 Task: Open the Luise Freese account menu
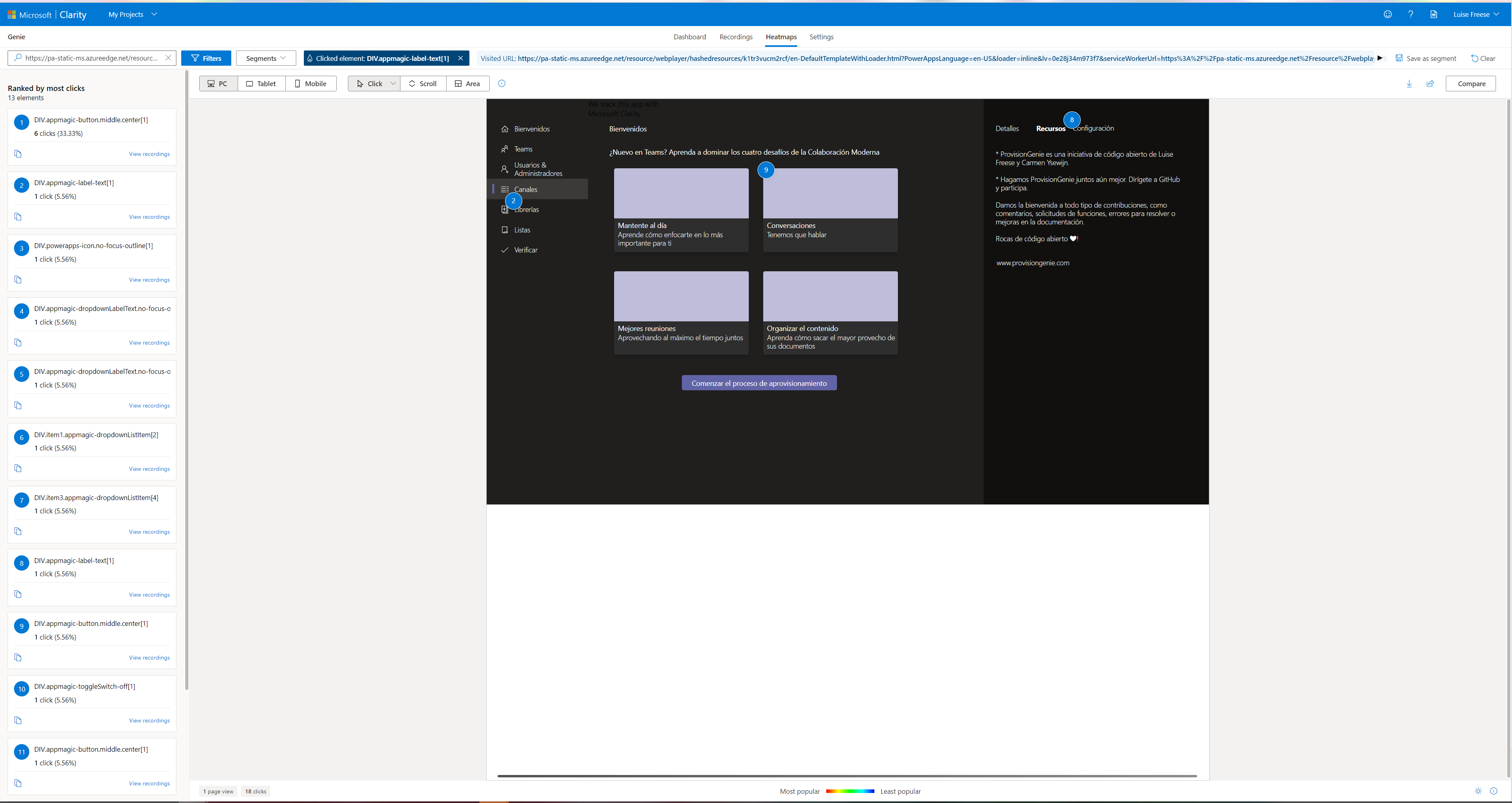click(1476, 14)
